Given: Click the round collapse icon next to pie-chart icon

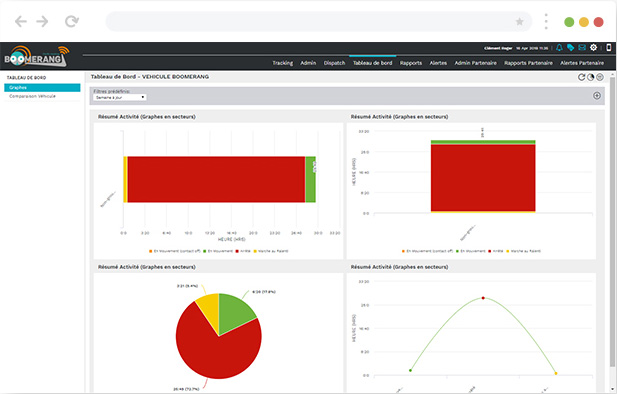Looking at the screenshot, I should (x=600, y=77).
